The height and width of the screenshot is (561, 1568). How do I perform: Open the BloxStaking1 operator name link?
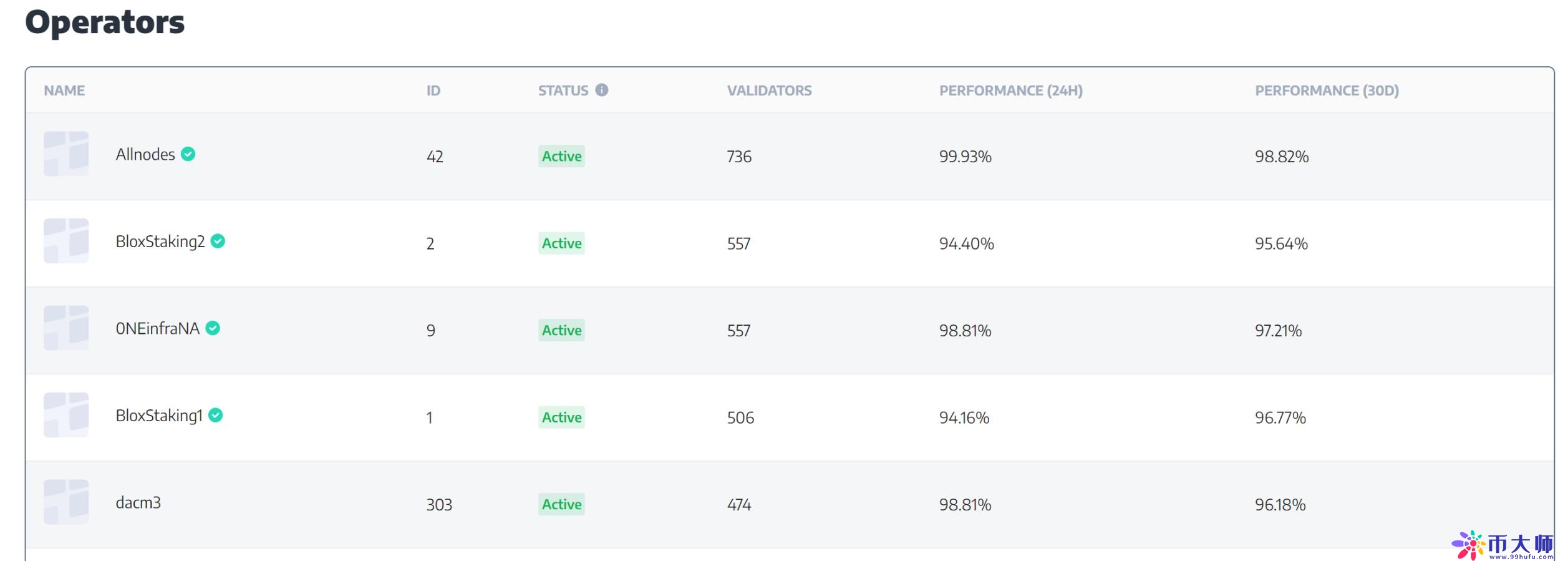coord(159,416)
